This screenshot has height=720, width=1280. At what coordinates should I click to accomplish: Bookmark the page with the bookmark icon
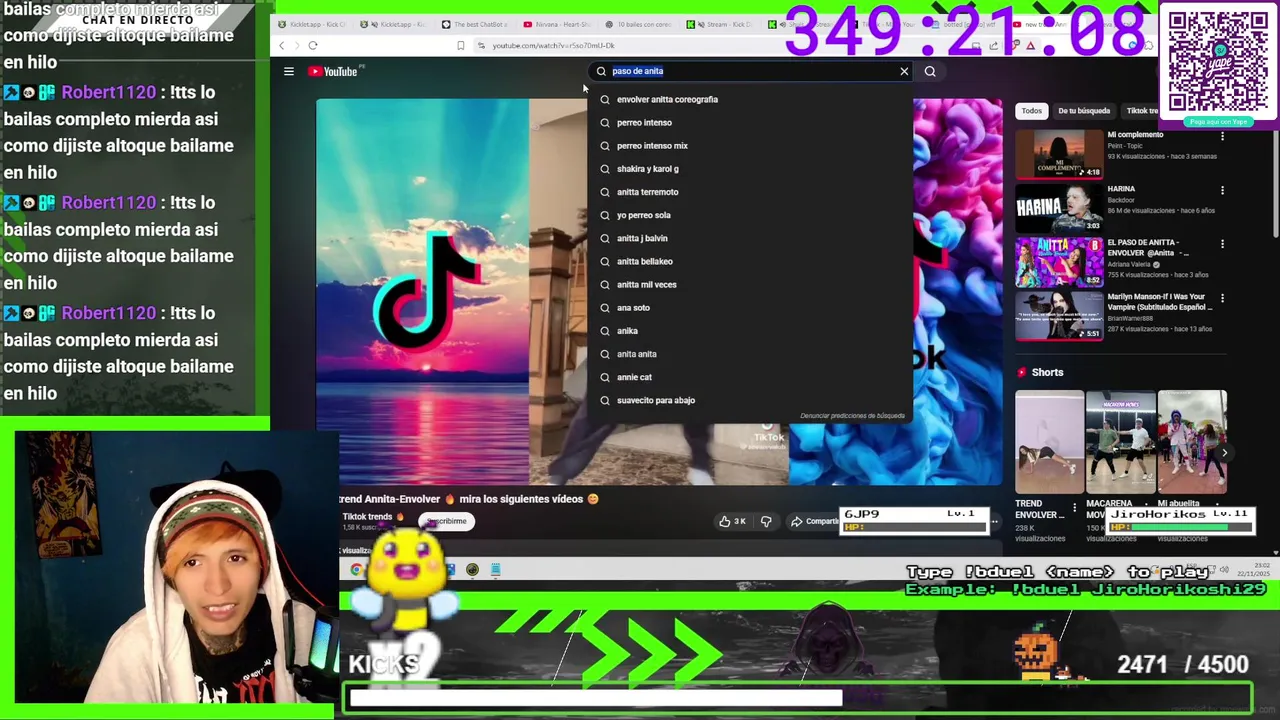click(460, 45)
